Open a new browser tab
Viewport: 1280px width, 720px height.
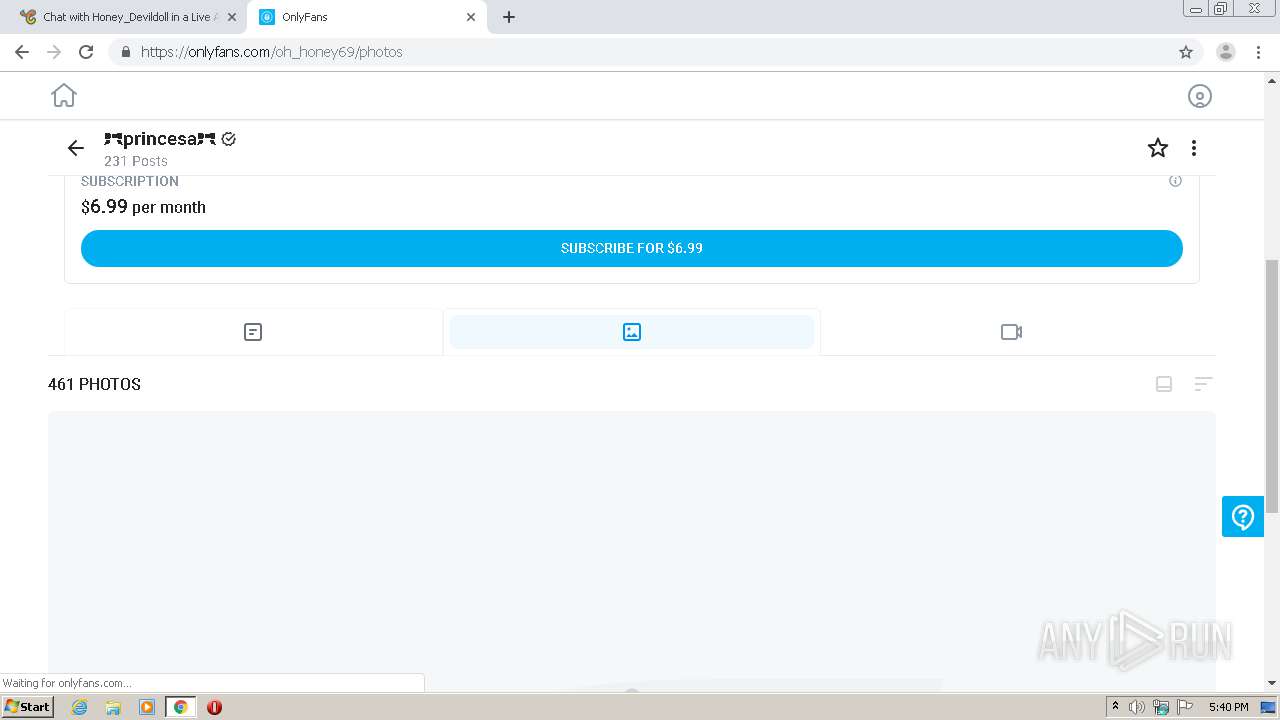[x=509, y=17]
